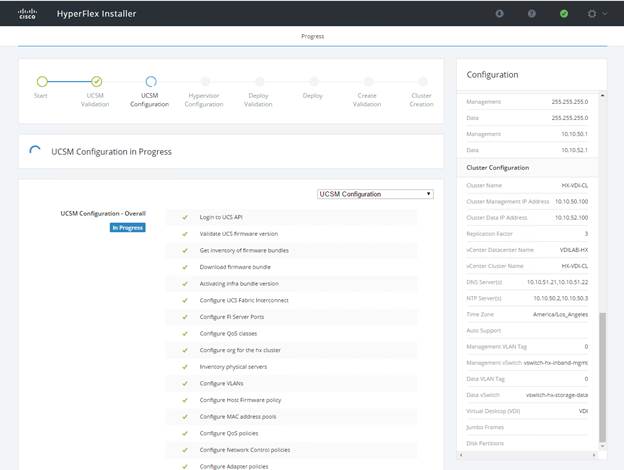Click checkmark for Get inventory of firmware bundles
Image resolution: width=624 pixels, height=470 pixels.
(x=185, y=251)
